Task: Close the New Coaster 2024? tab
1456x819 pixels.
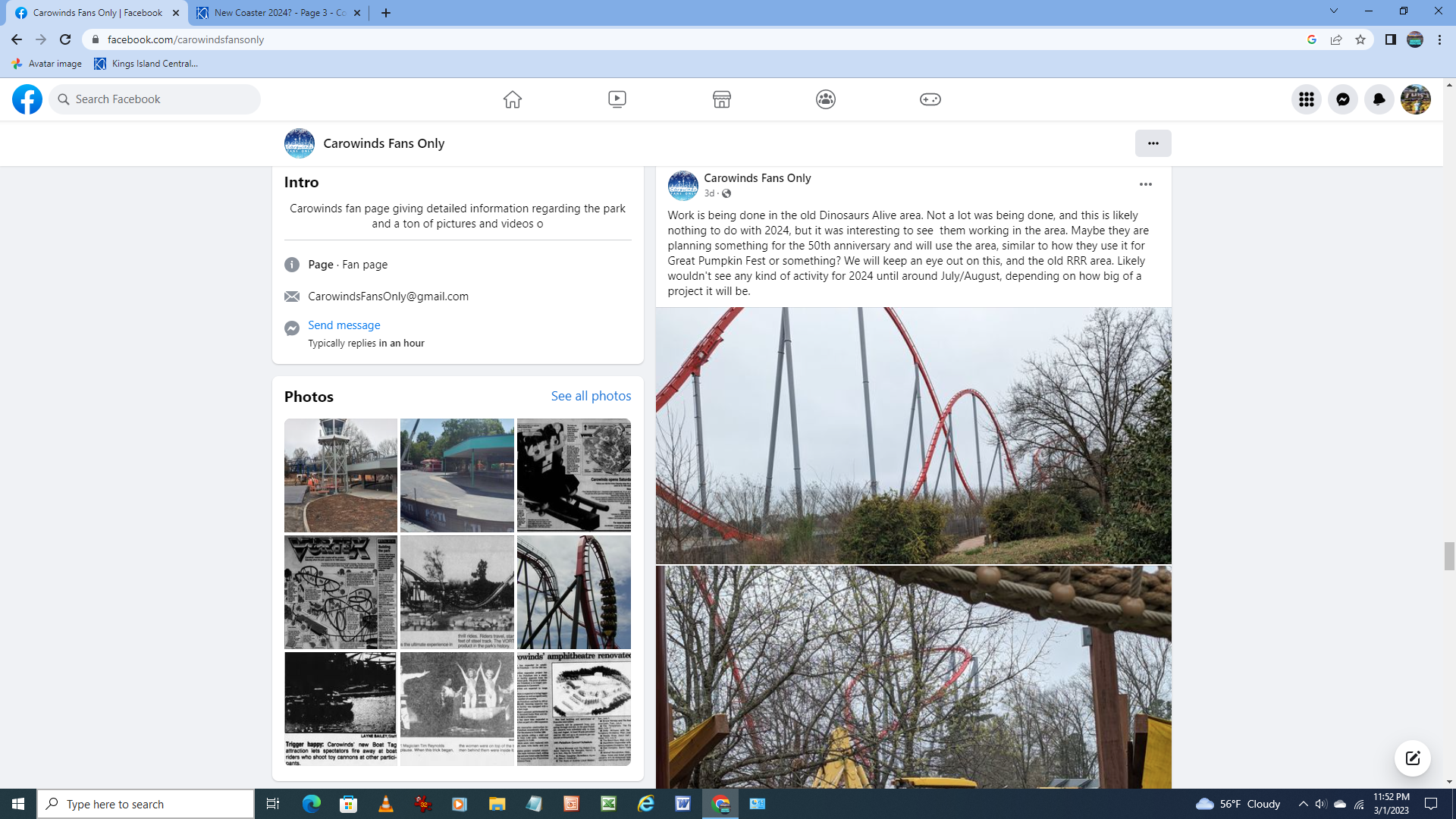Action: coord(357,13)
